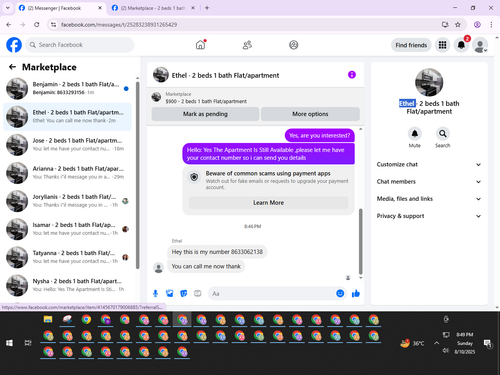This screenshot has height=375, width=500.
Task: Show hidden system tray icons
Action: coord(436,343)
